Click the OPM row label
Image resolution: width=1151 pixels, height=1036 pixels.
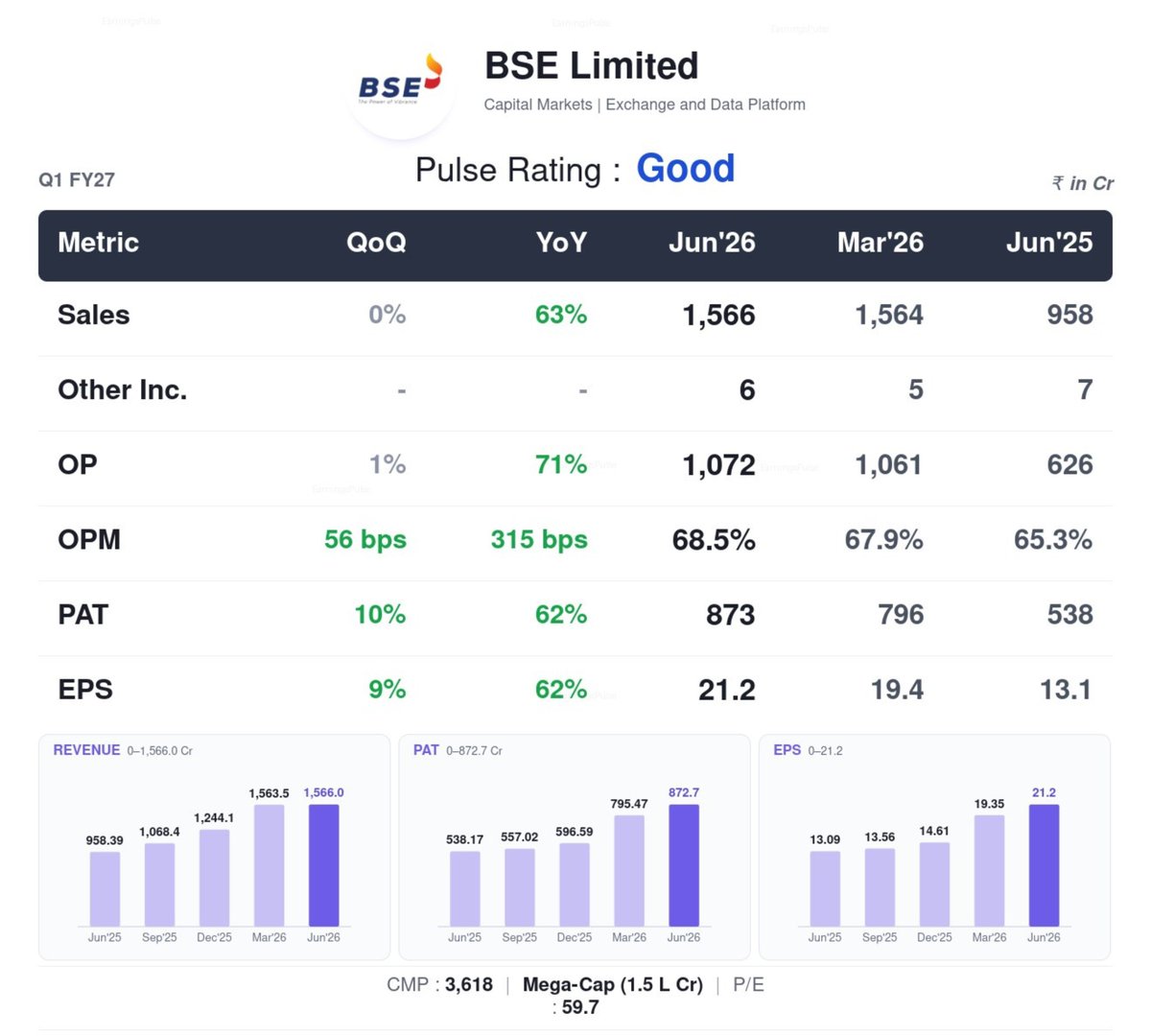pyautogui.click(x=89, y=539)
